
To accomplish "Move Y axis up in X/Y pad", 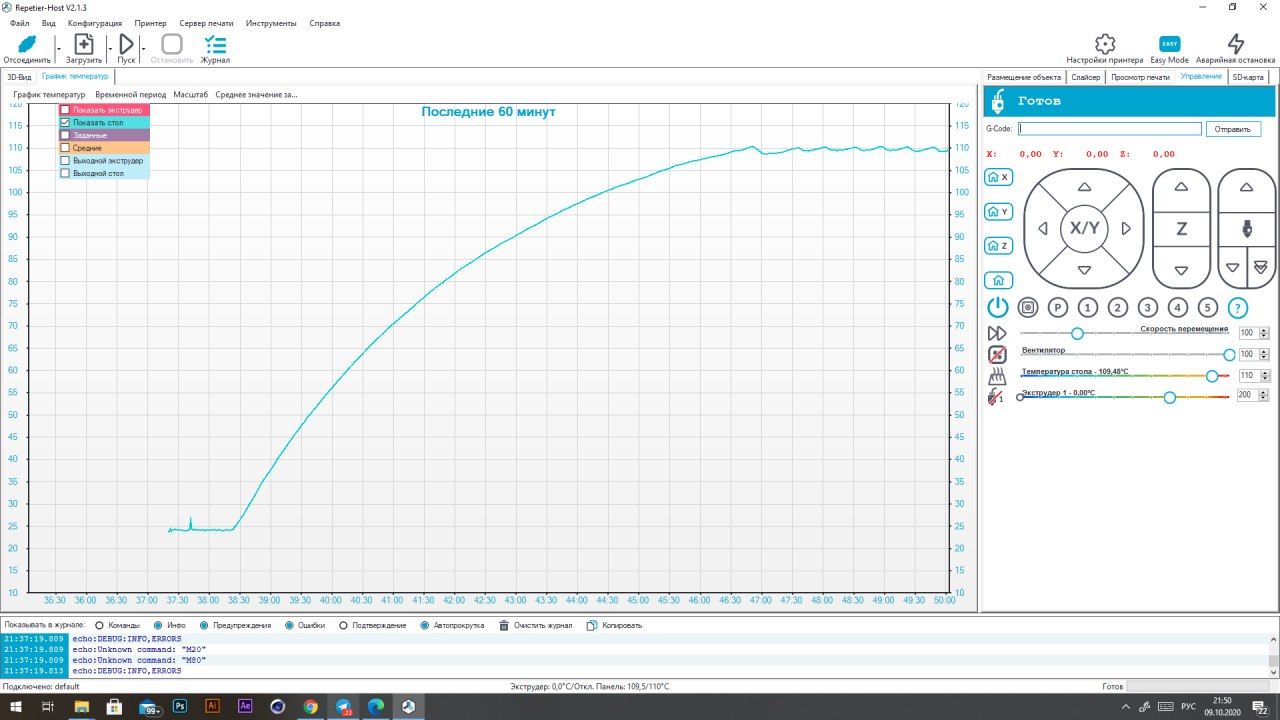I will pos(1084,187).
